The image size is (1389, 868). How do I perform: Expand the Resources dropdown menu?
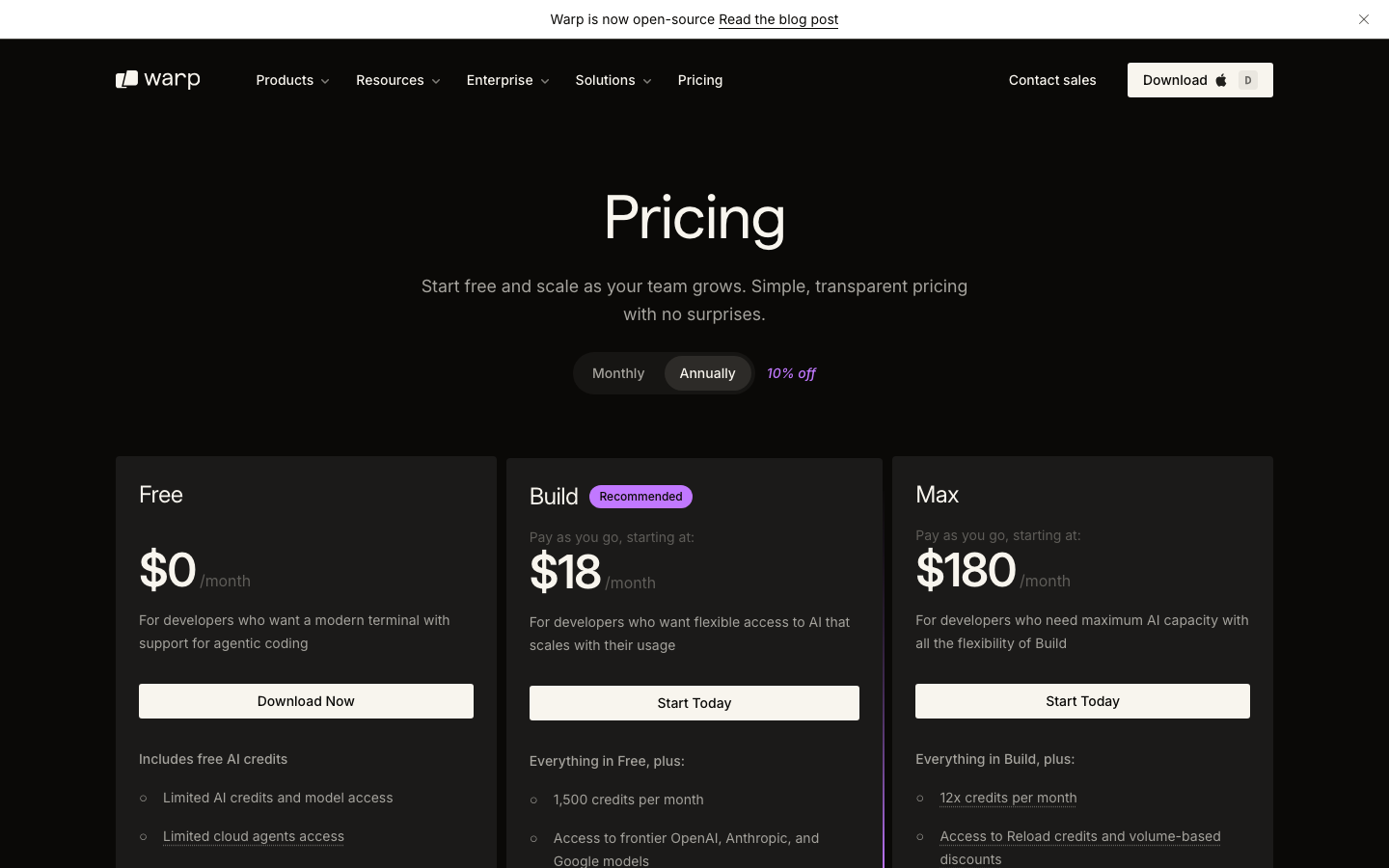coord(398,80)
